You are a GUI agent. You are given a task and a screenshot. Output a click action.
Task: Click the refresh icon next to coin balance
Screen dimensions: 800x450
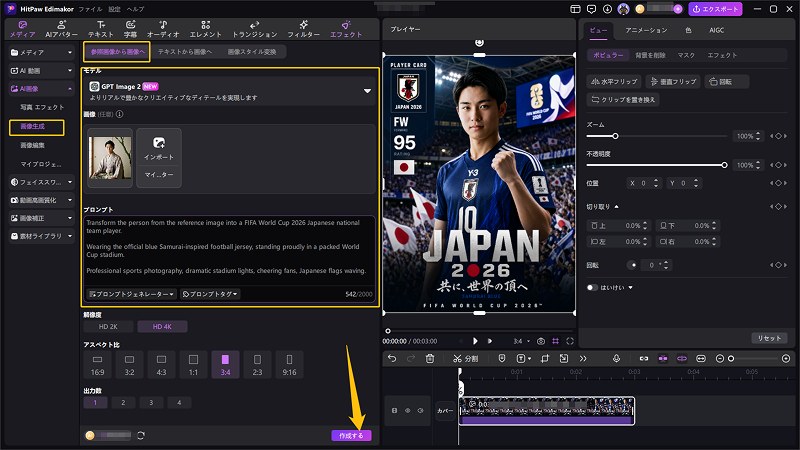coord(141,435)
